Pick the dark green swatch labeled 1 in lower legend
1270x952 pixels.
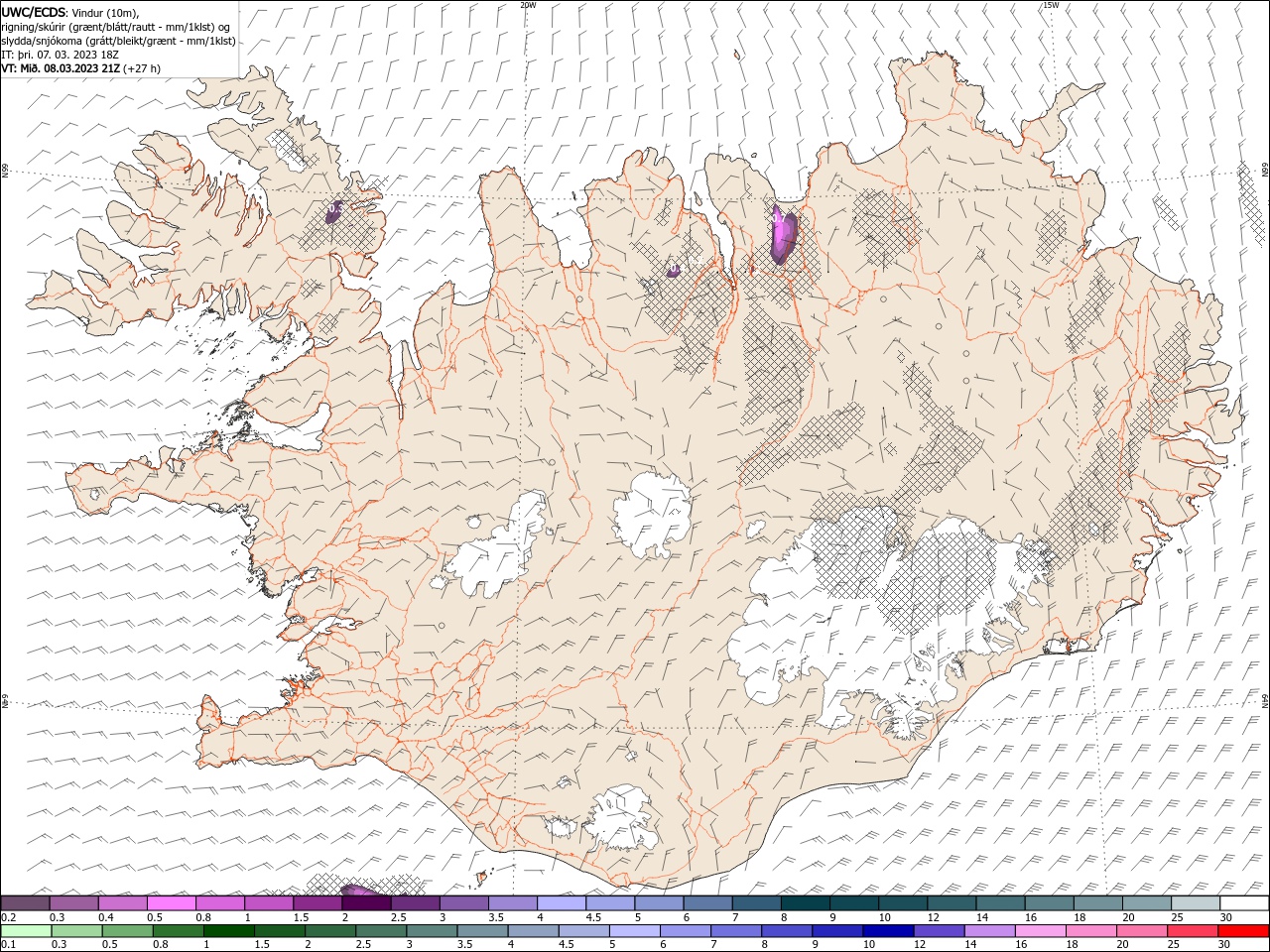tap(228, 931)
